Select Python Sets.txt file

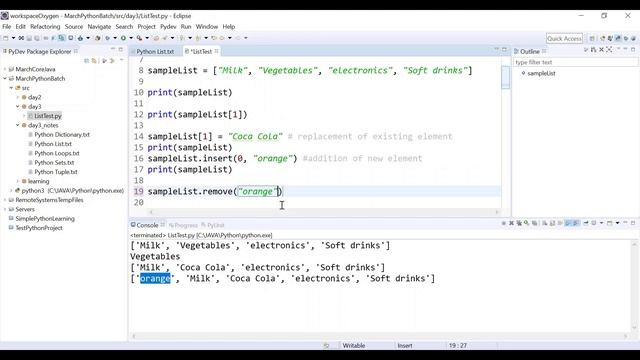tap(54, 163)
